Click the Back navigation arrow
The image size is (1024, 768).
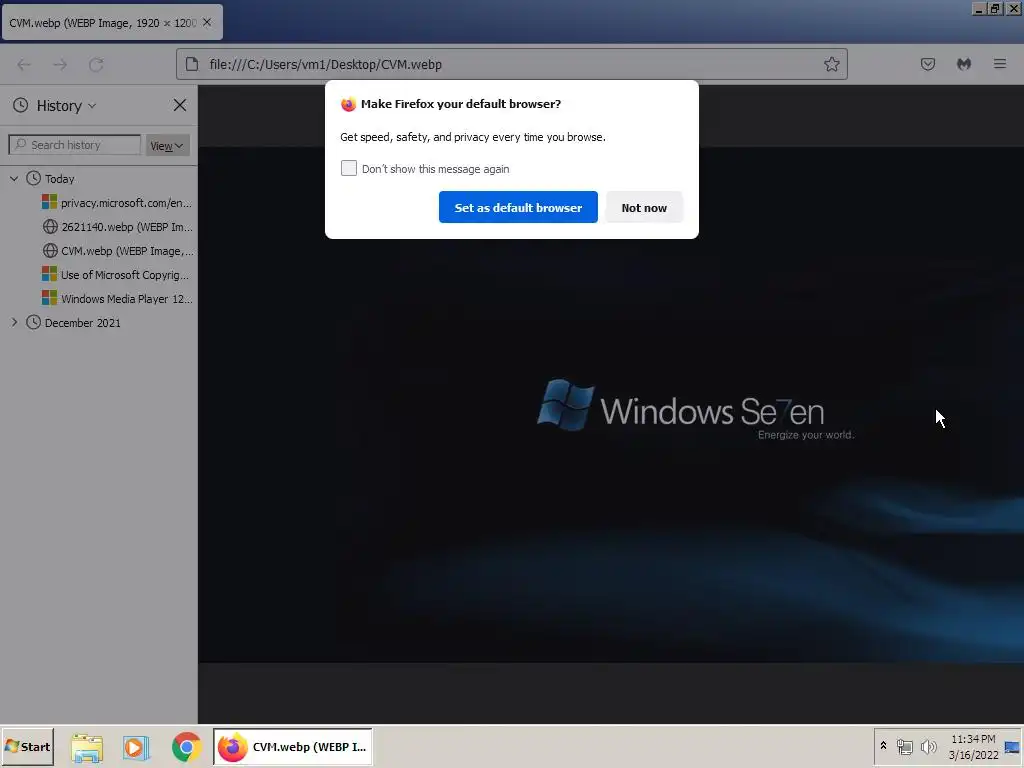click(24, 64)
